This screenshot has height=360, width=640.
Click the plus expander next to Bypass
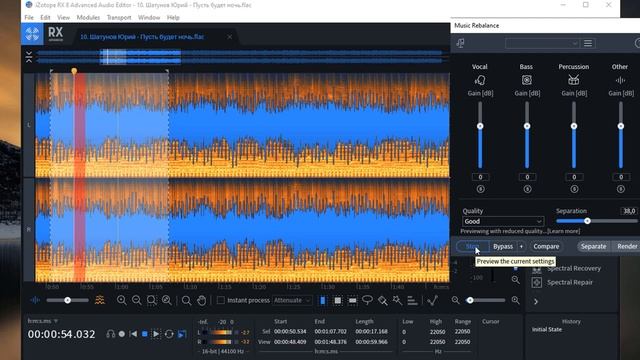click(x=521, y=247)
